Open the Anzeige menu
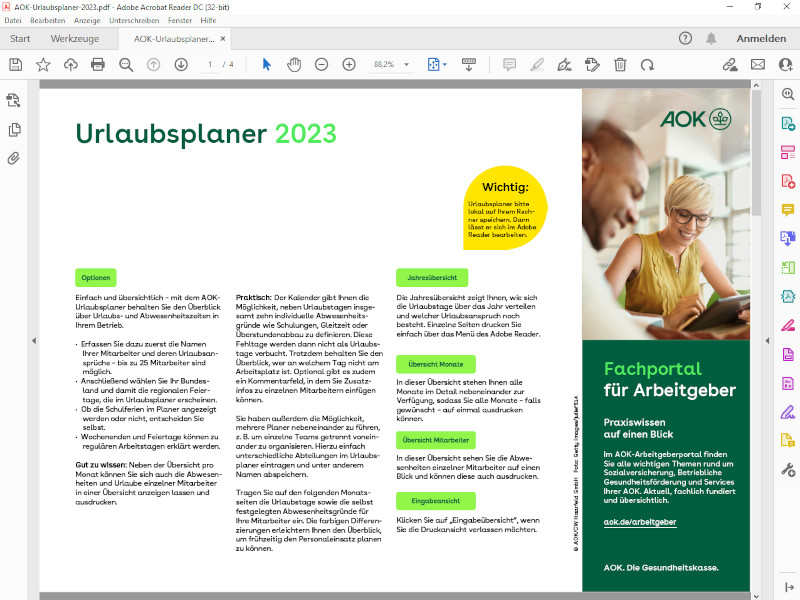Image resolution: width=800 pixels, height=600 pixels. coord(87,20)
